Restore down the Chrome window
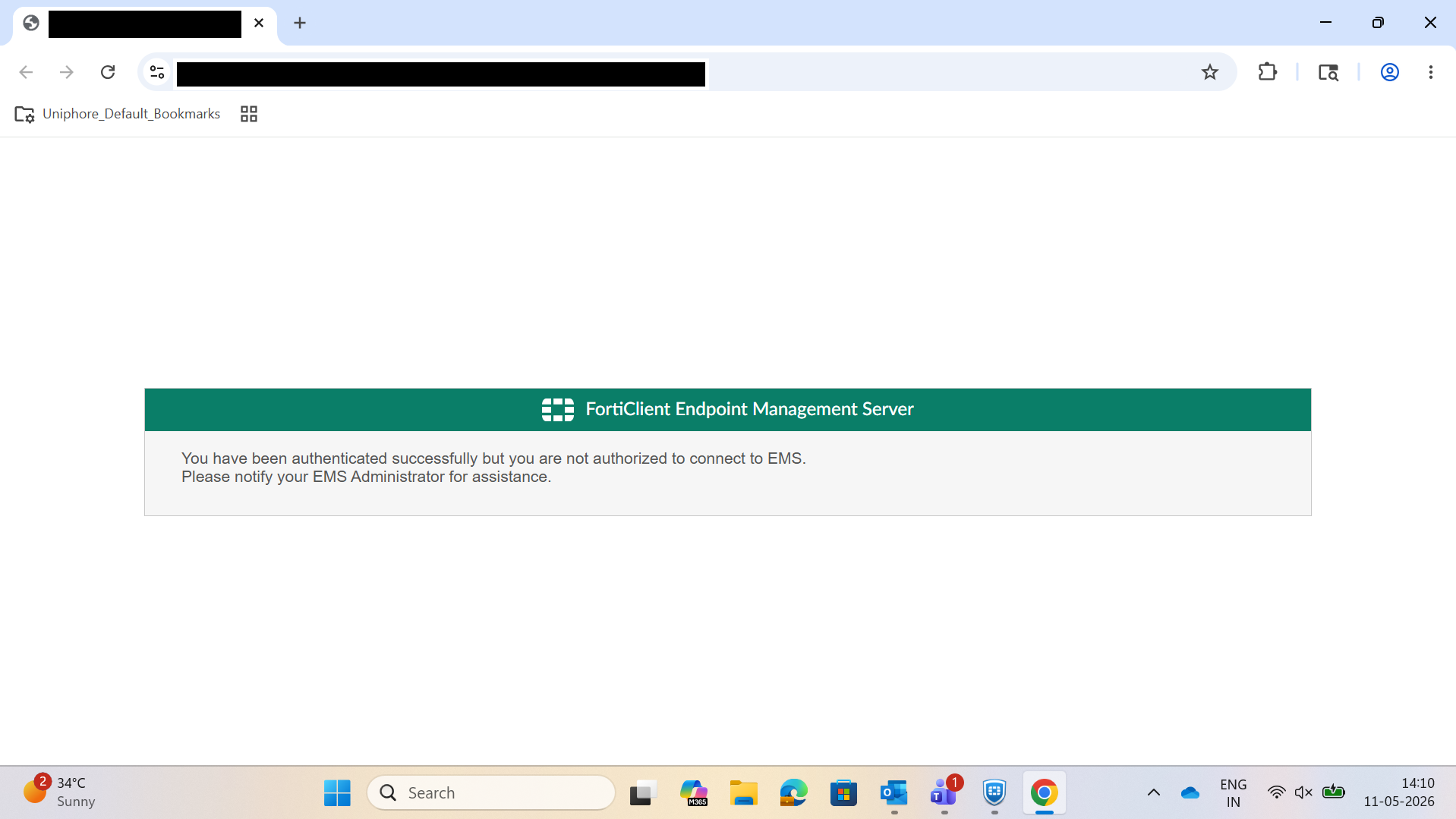The height and width of the screenshot is (819, 1456). click(1378, 23)
